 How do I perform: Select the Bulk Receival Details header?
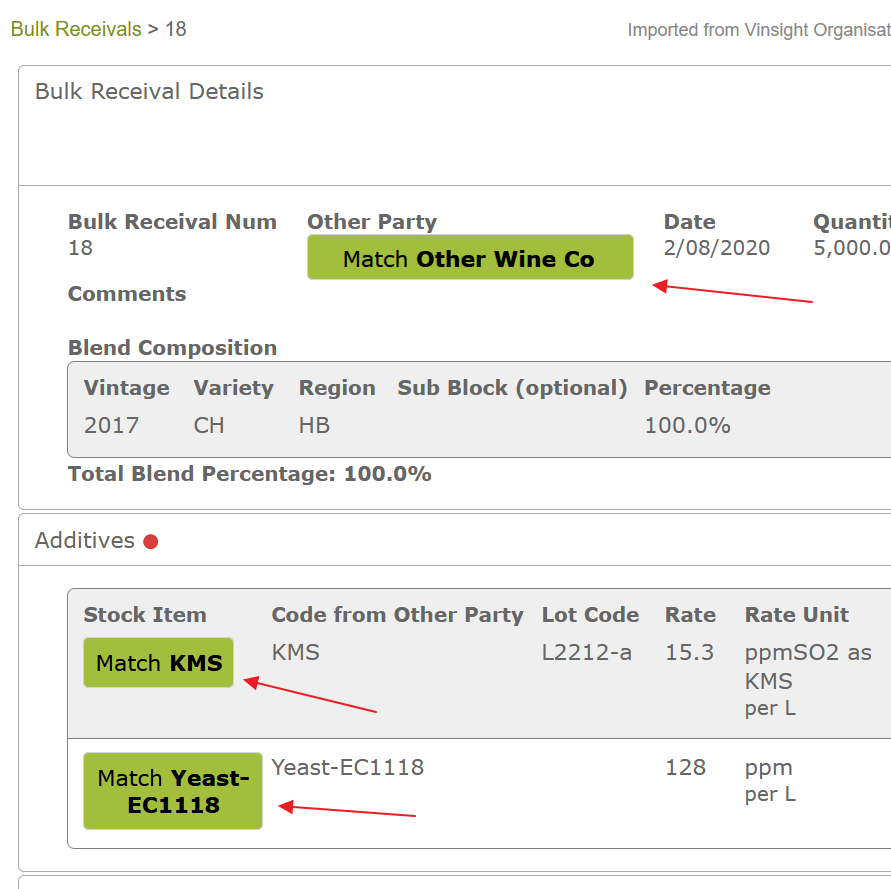149,92
